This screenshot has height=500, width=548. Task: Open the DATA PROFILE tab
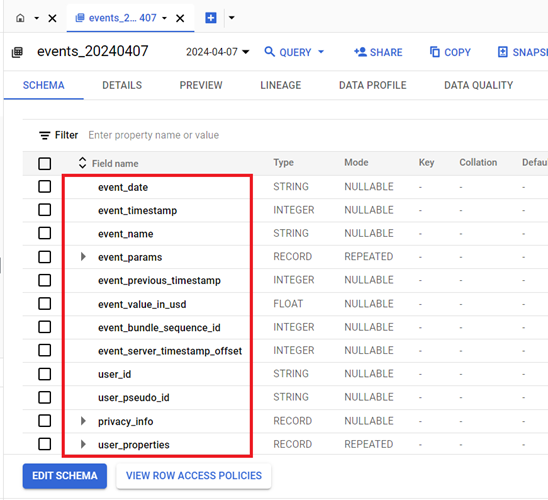click(x=373, y=85)
